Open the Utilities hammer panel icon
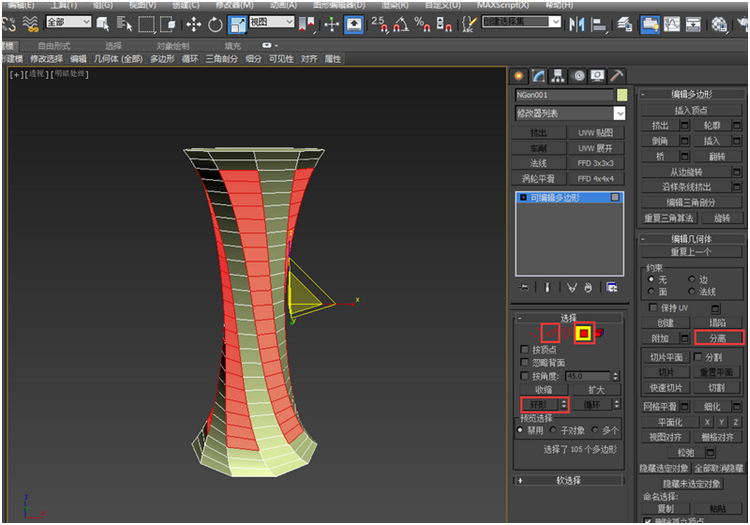This screenshot has height=525, width=750. tap(617, 75)
